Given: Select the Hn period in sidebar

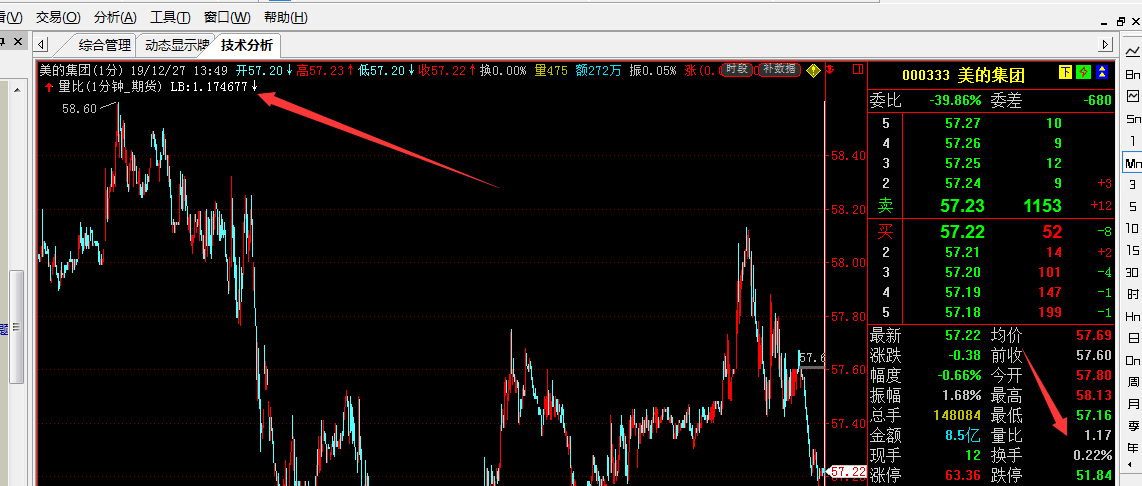Looking at the screenshot, I should (1133, 317).
